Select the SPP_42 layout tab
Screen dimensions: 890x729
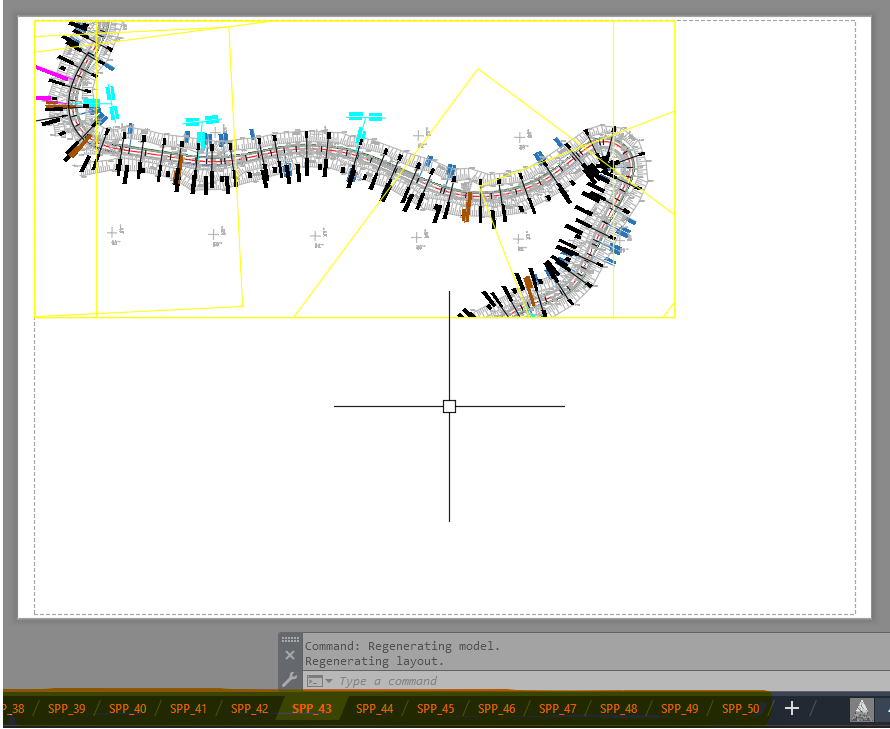pos(249,709)
